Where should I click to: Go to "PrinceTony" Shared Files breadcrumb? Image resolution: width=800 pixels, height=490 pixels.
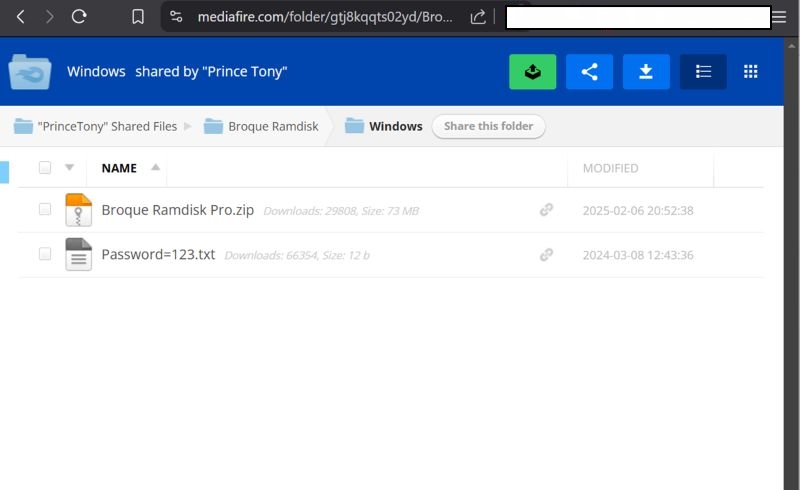click(x=106, y=126)
